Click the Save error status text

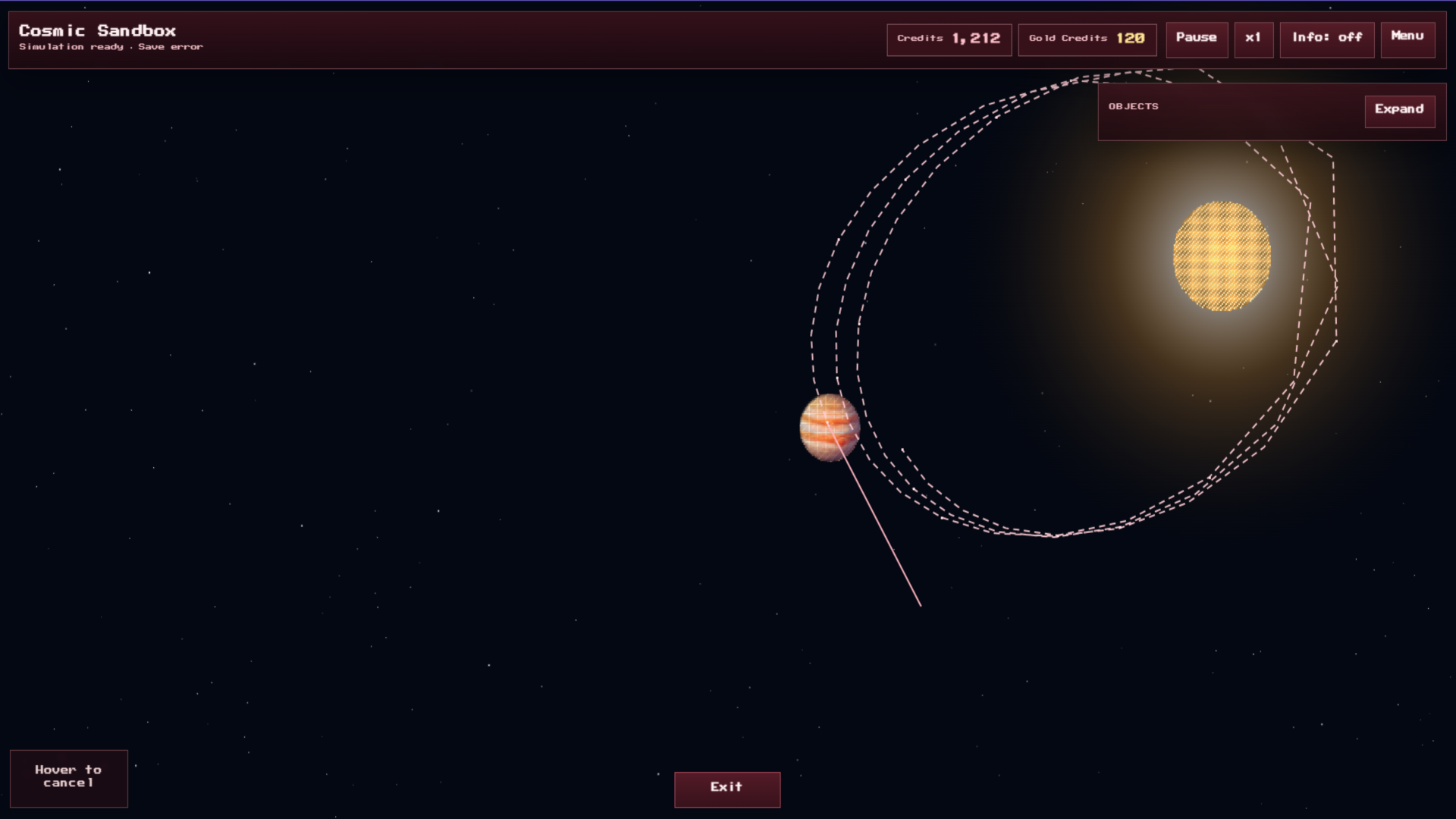pos(171,46)
